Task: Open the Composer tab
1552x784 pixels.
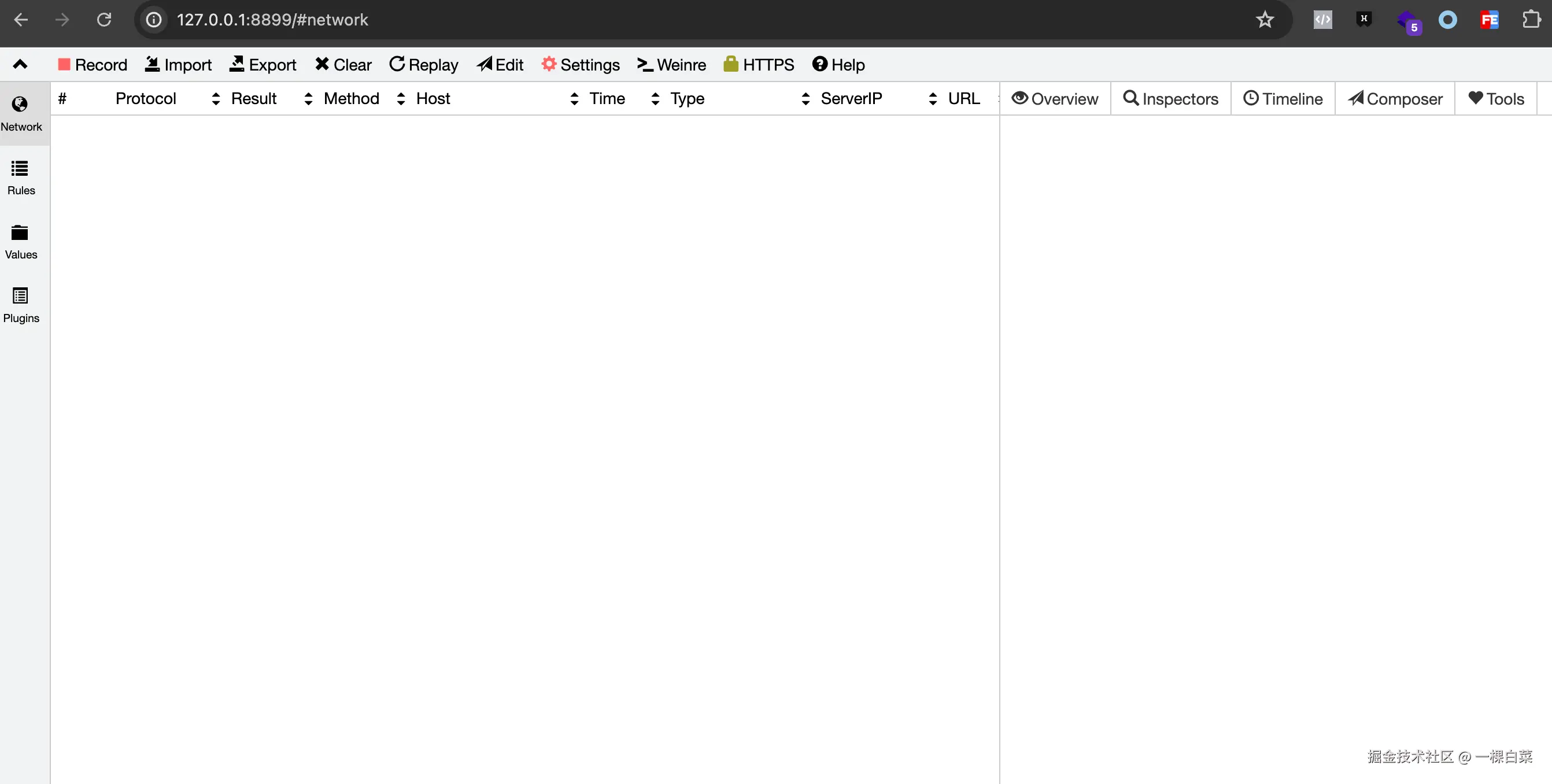Action: [1395, 99]
